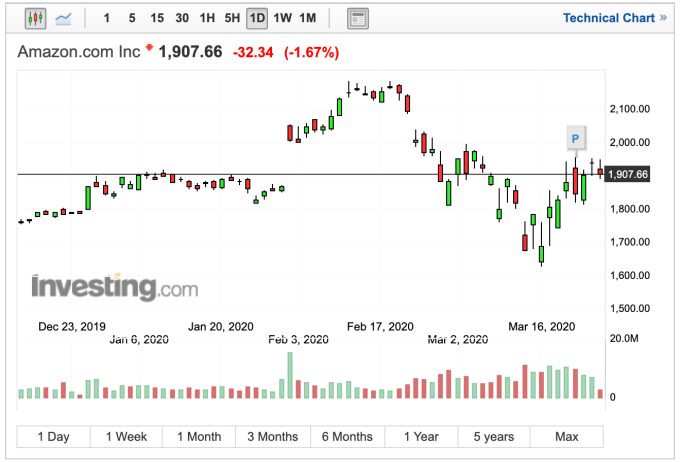This screenshot has width=680, height=462.
Task: Open the news/table layout icon
Action: (x=358, y=19)
